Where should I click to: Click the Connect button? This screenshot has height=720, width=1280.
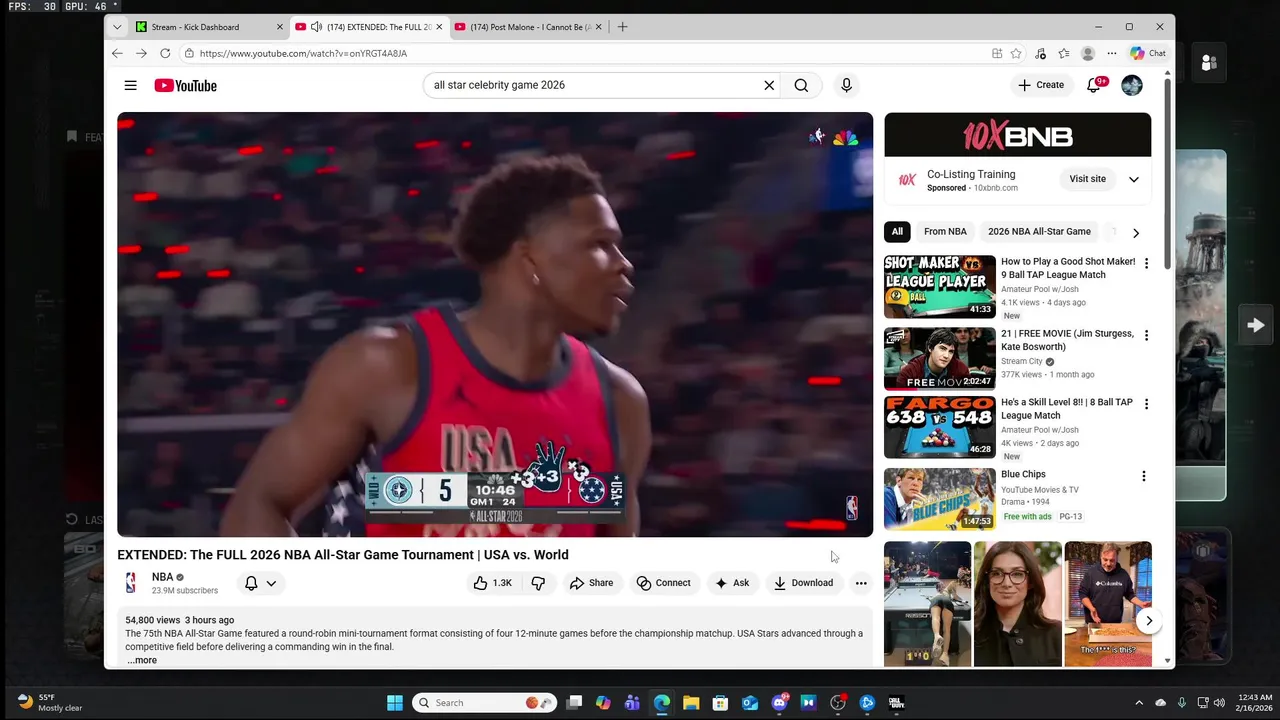coord(664,583)
